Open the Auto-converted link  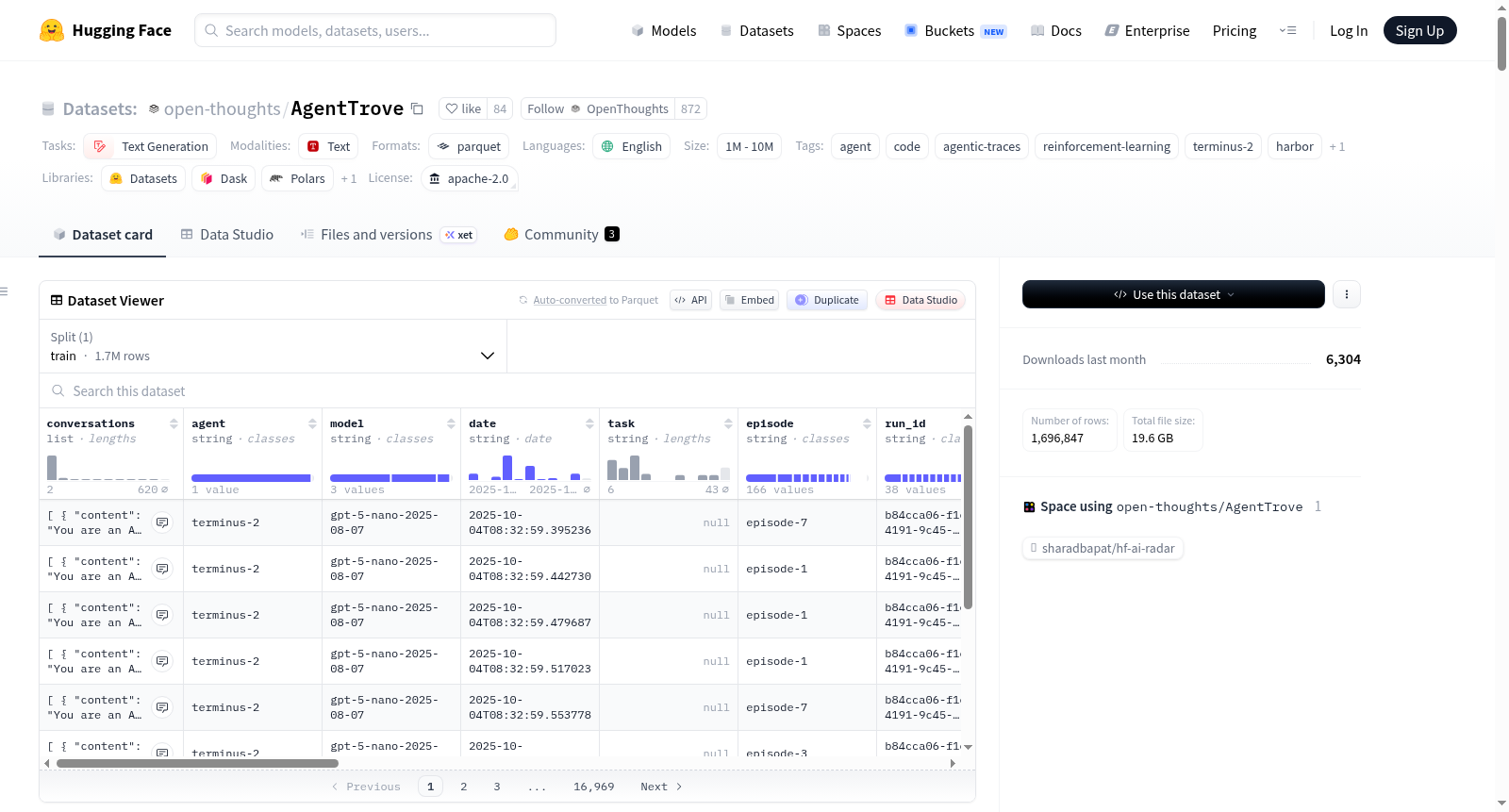(570, 300)
